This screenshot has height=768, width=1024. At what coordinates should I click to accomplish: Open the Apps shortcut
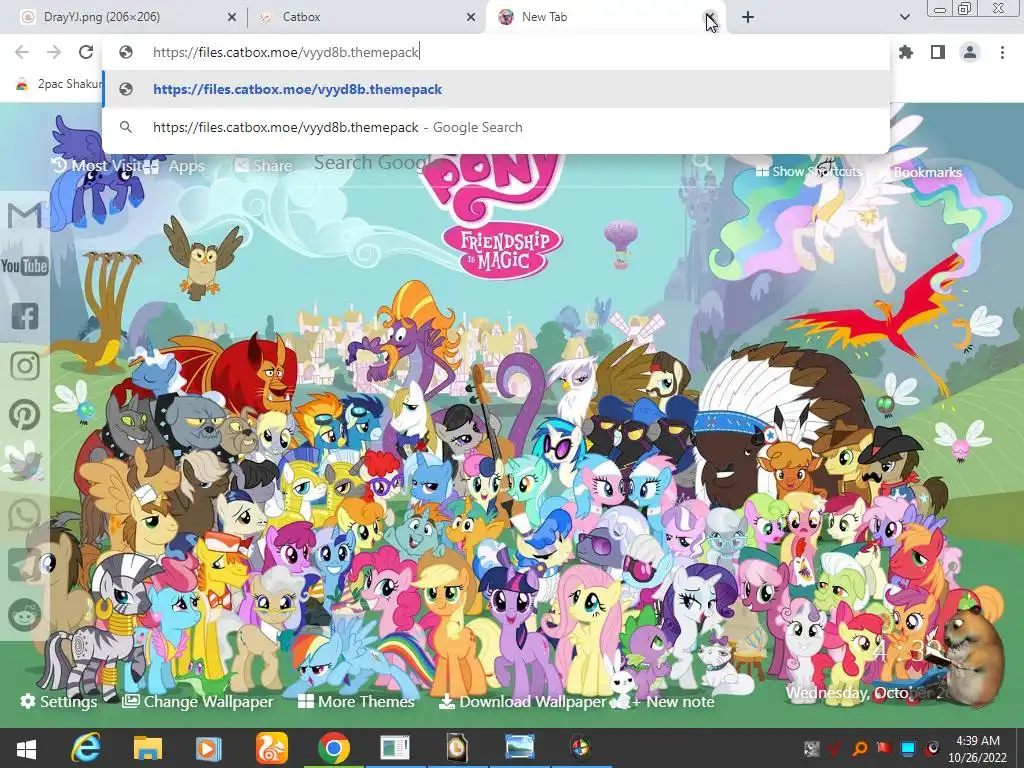(174, 166)
